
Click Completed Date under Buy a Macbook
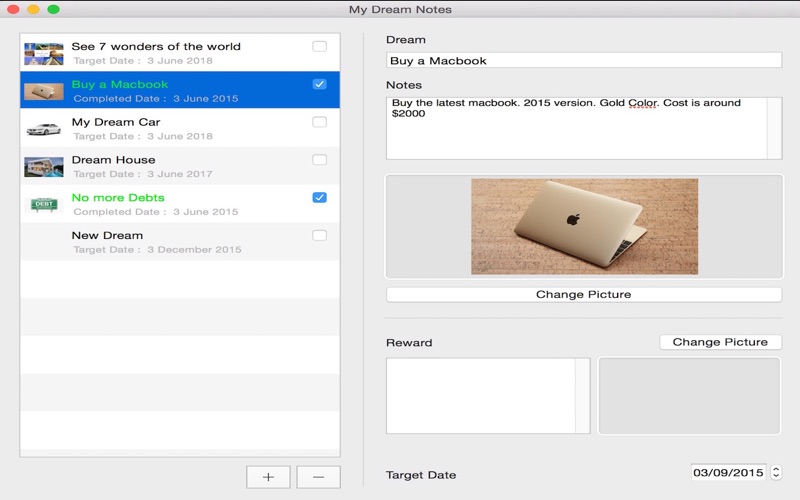tap(156, 98)
